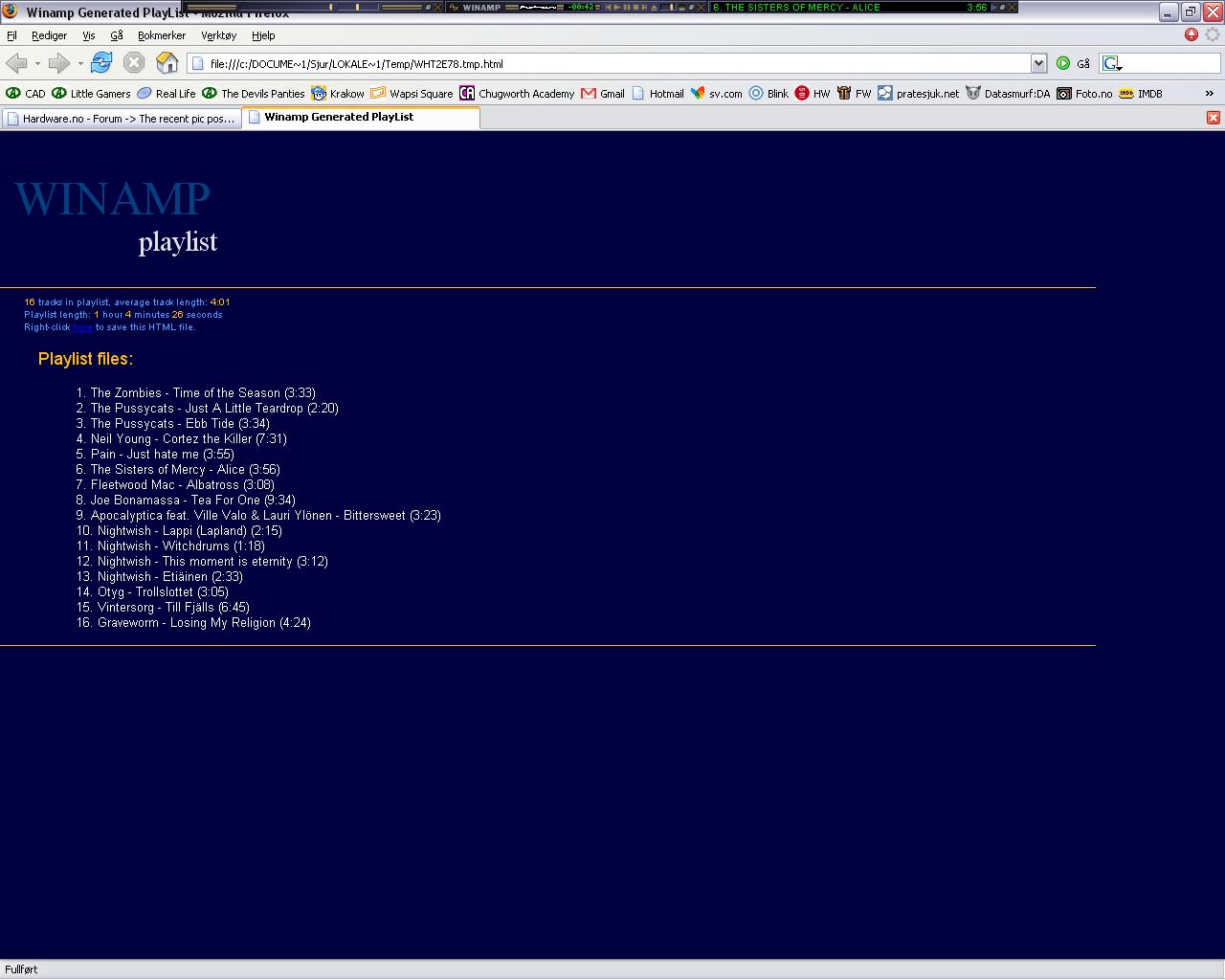Reload the page with the refresh icon

tap(101, 63)
